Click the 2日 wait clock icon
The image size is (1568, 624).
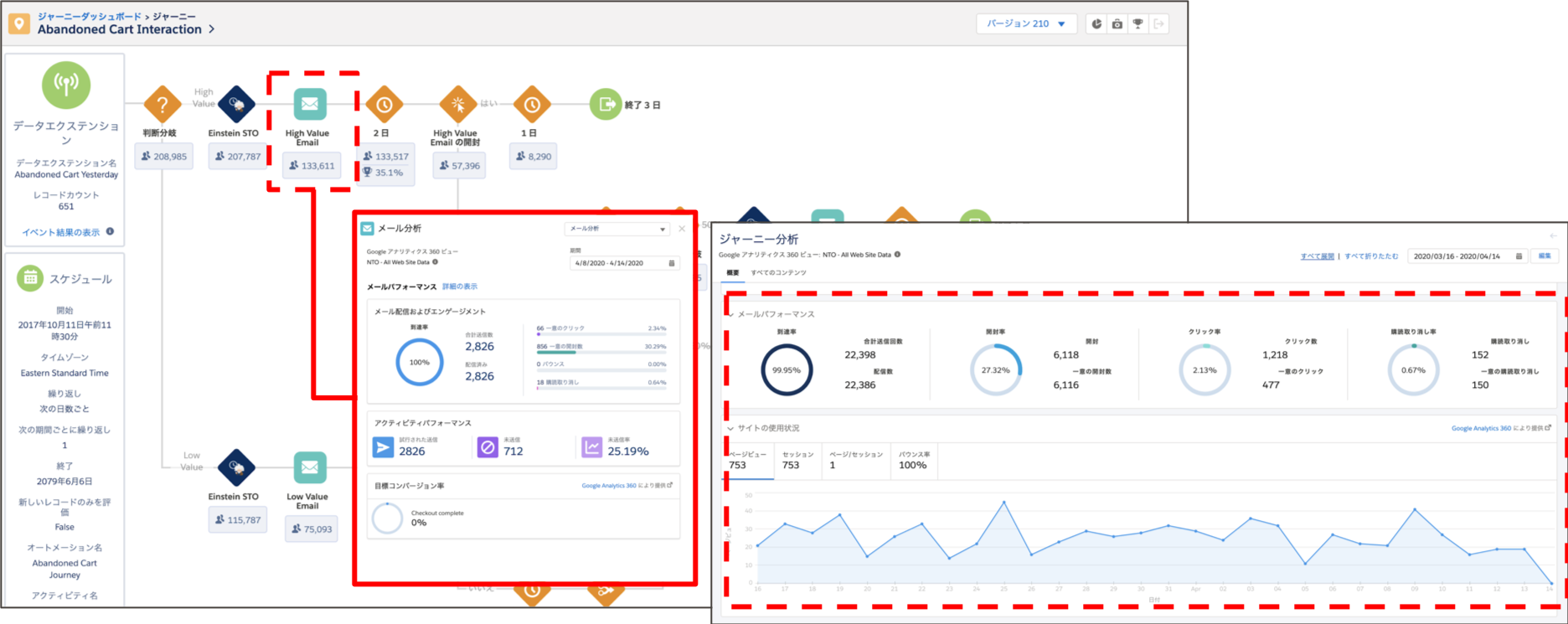384,105
